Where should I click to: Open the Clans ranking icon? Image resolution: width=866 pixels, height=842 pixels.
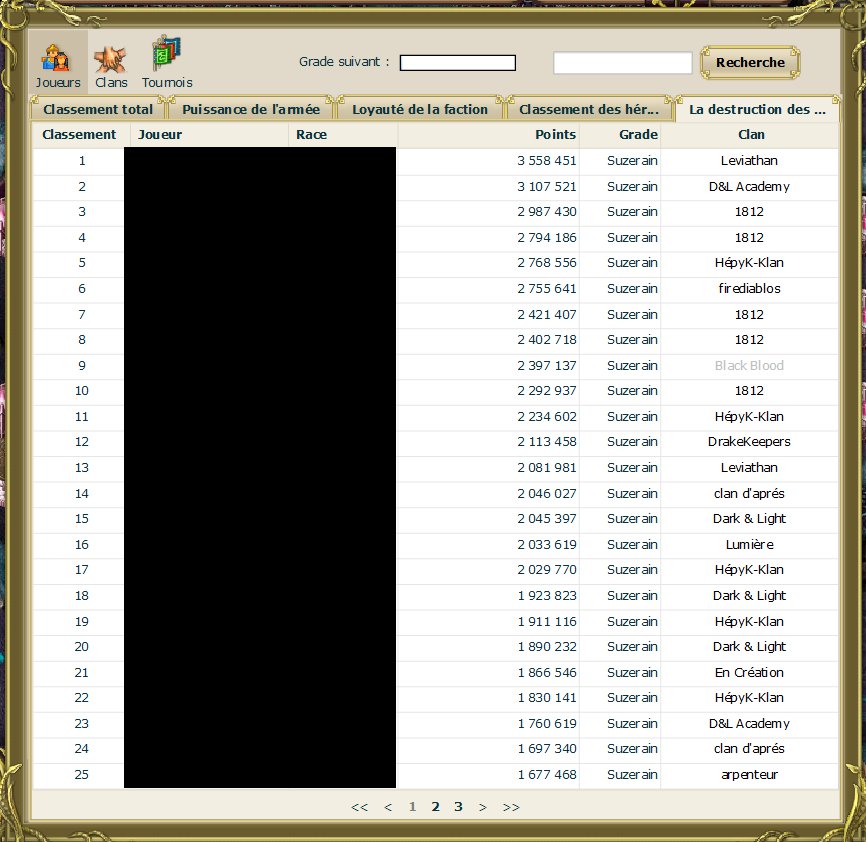111,62
